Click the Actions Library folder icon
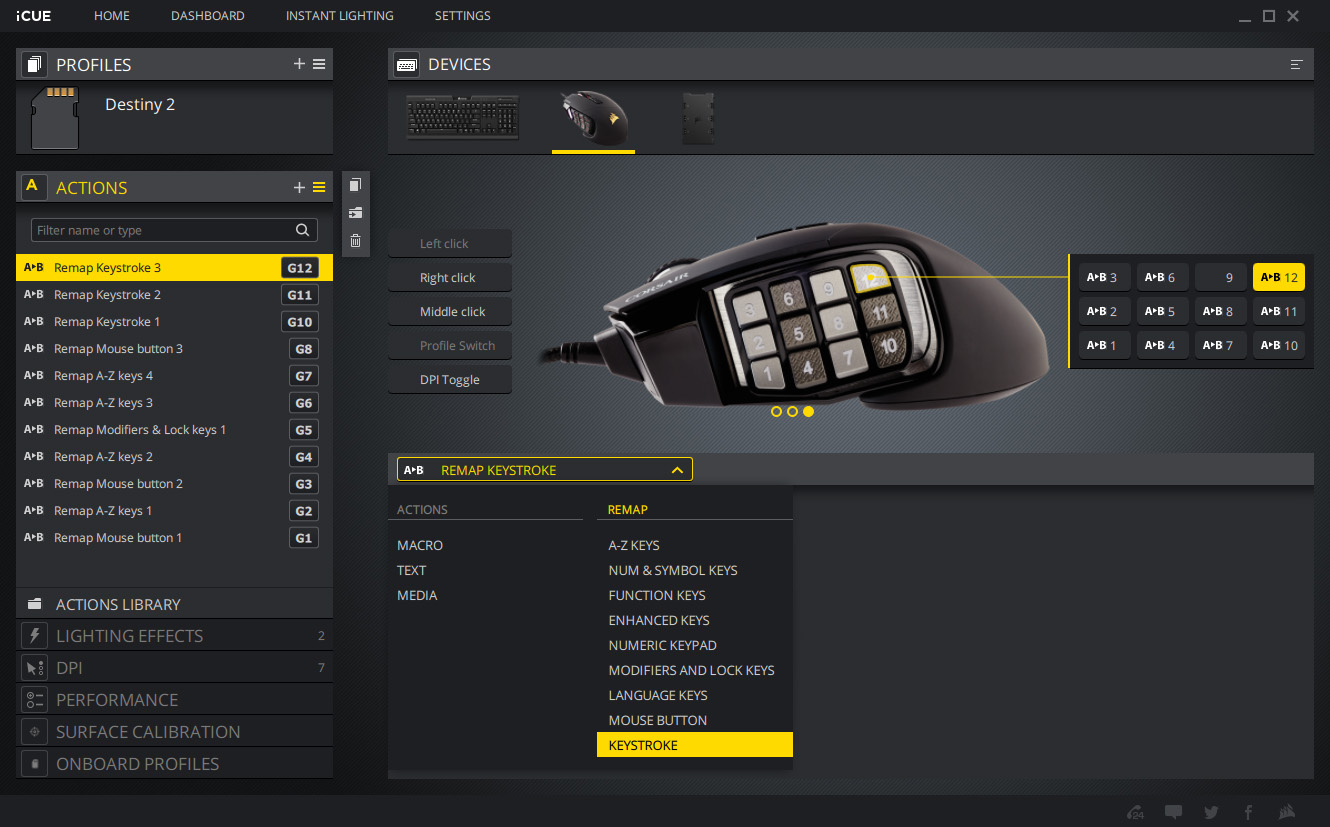This screenshot has height=827, width=1330. 35,604
